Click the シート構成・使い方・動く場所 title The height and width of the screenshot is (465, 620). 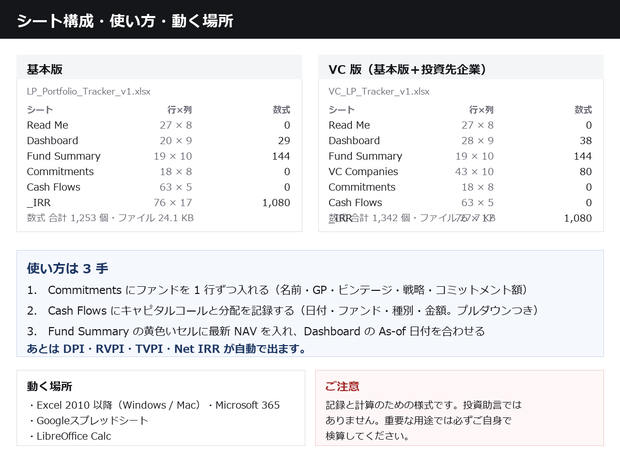(125, 21)
